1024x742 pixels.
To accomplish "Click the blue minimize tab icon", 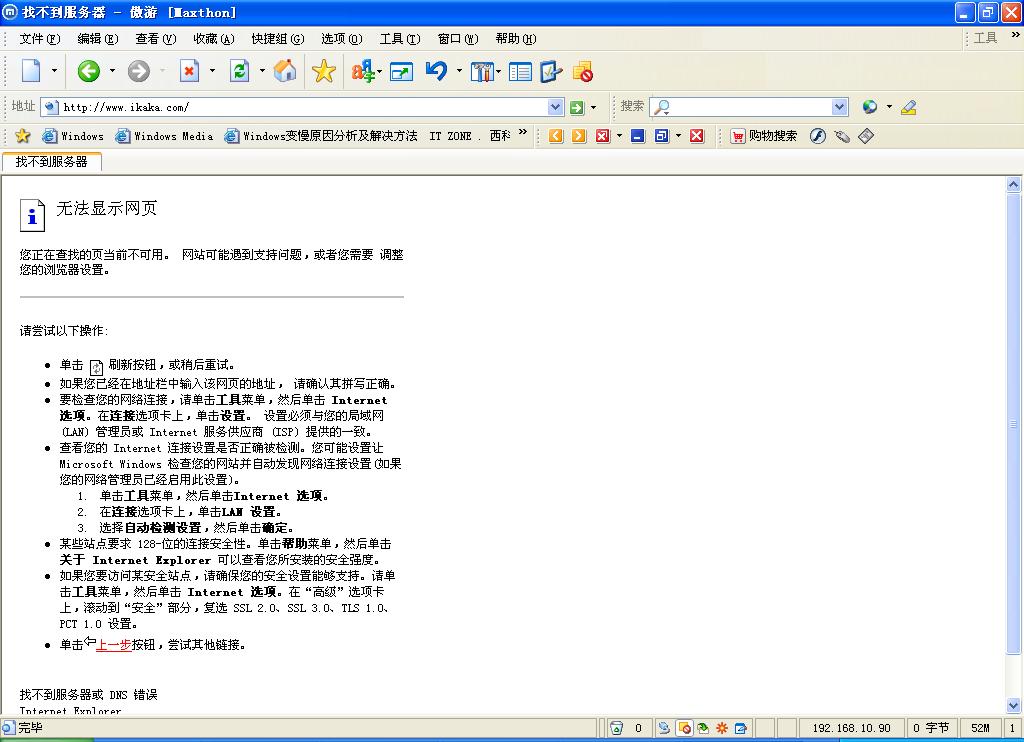I will pyautogui.click(x=638, y=136).
